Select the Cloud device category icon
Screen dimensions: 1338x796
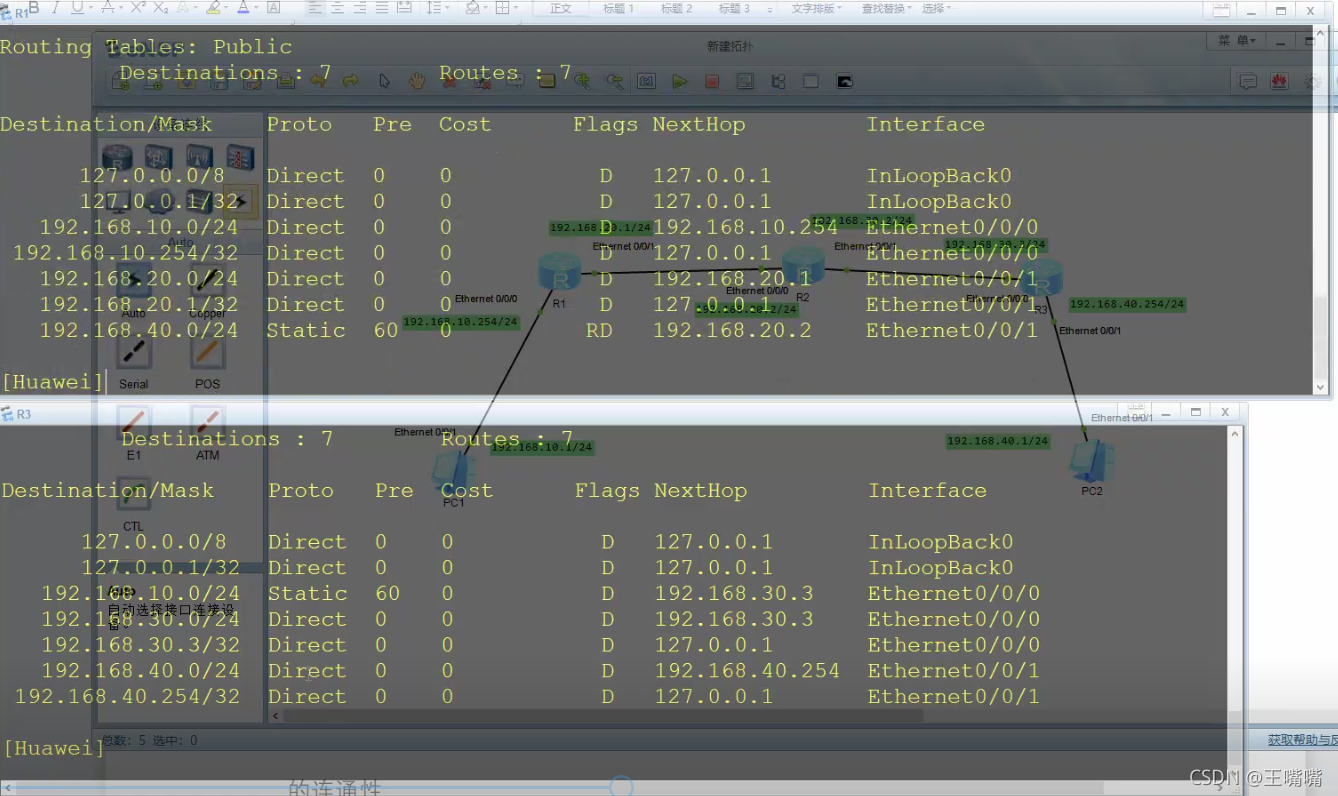pos(158,200)
